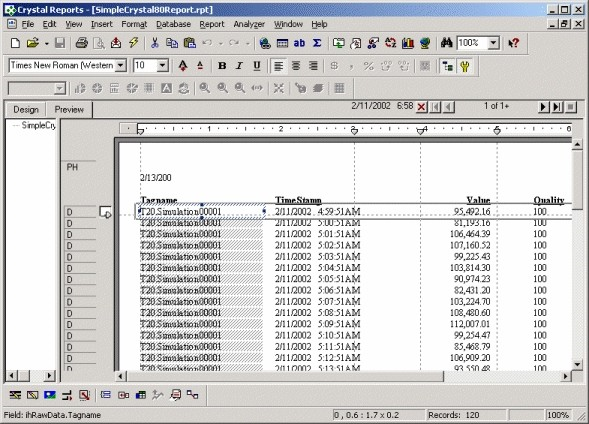Open the Format menu
Screen dimensions: 589x424
(x=134, y=24)
